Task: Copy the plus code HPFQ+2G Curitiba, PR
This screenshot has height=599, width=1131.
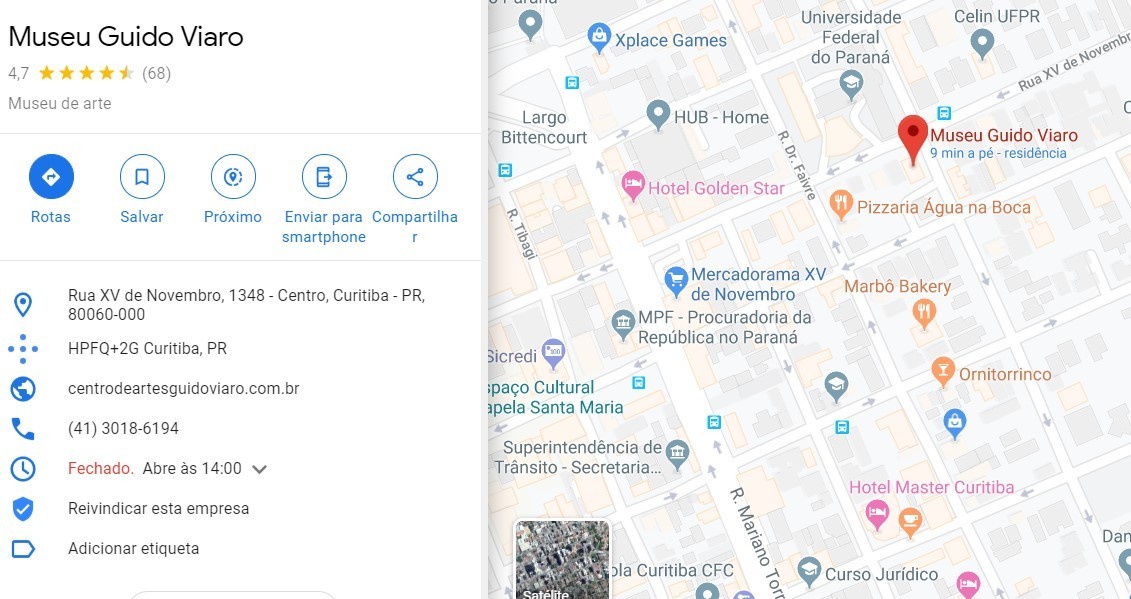Action: [x=147, y=349]
